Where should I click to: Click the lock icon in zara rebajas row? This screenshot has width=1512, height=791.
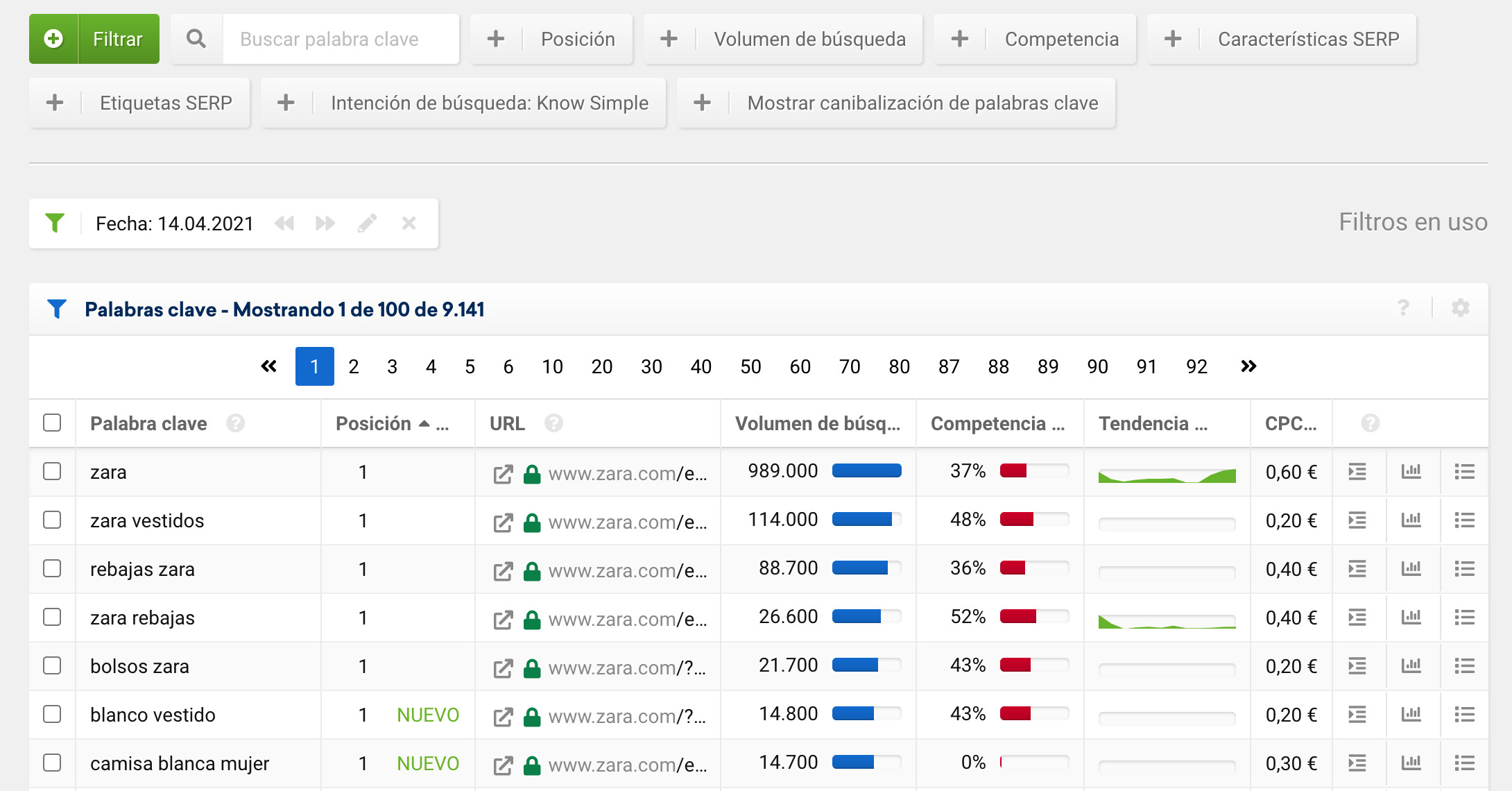[x=532, y=619]
